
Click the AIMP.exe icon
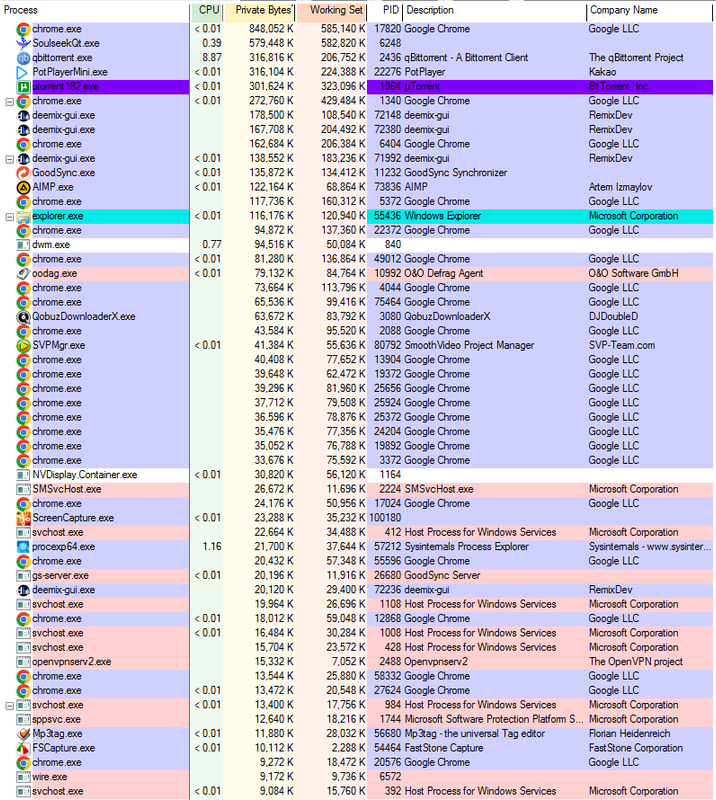pyautogui.click(x=23, y=187)
